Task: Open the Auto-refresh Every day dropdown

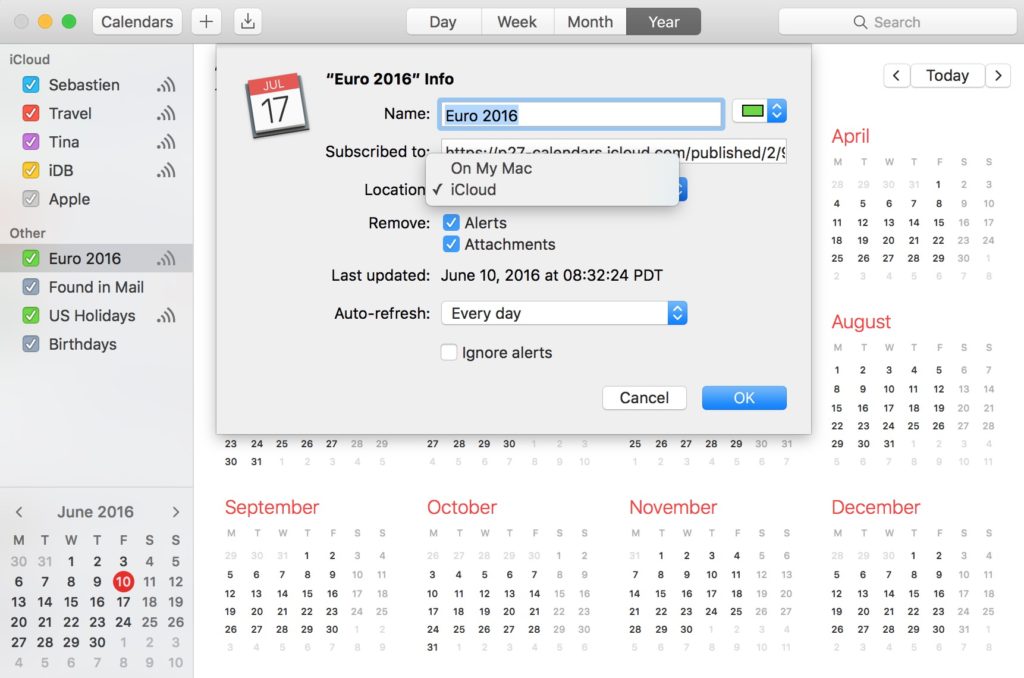Action: tap(564, 314)
